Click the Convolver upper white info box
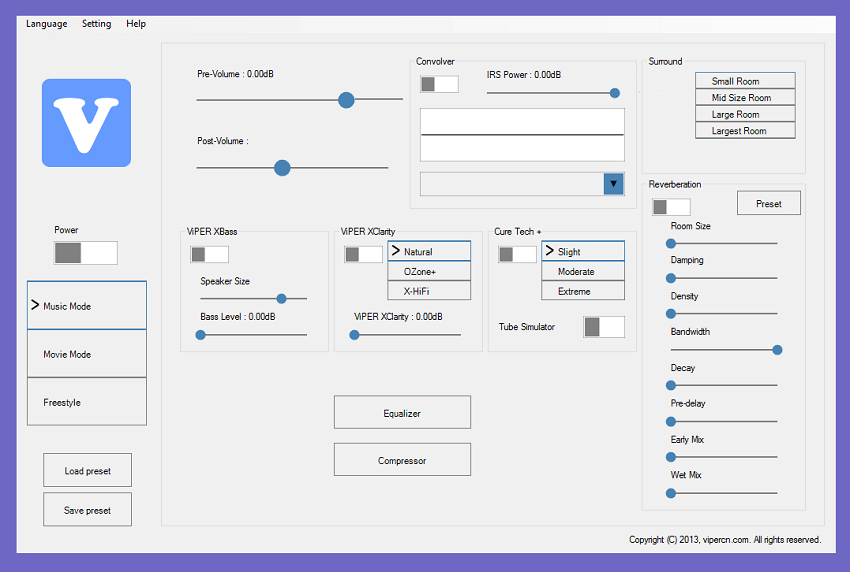Viewport: 850px width, 572px height. pos(523,121)
